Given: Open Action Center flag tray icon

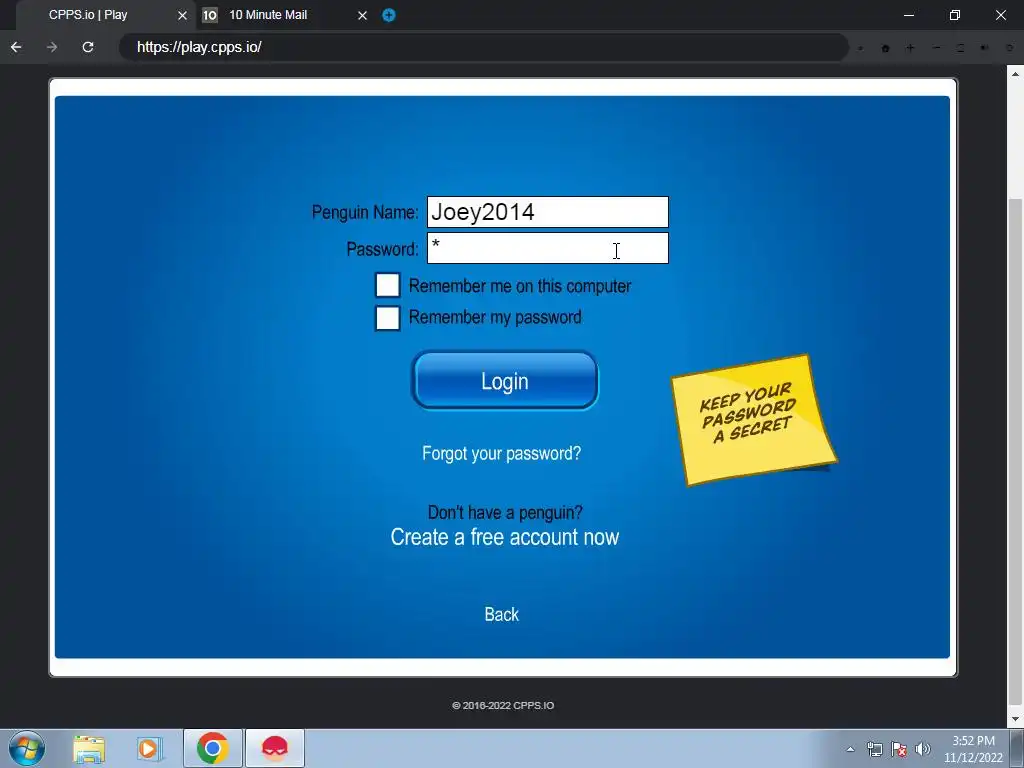Looking at the screenshot, I should 899,749.
